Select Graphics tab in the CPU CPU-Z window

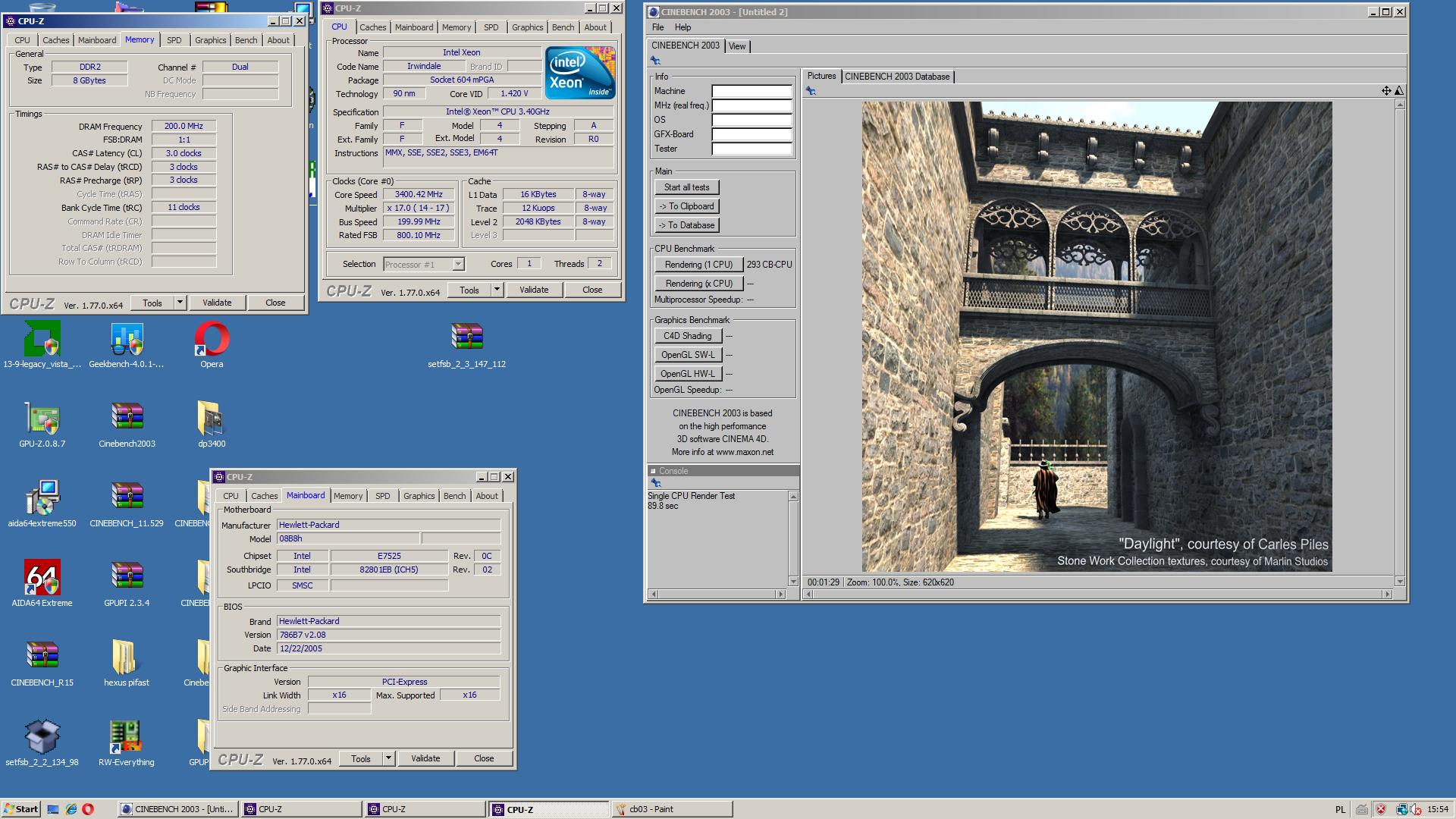tap(527, 27)
